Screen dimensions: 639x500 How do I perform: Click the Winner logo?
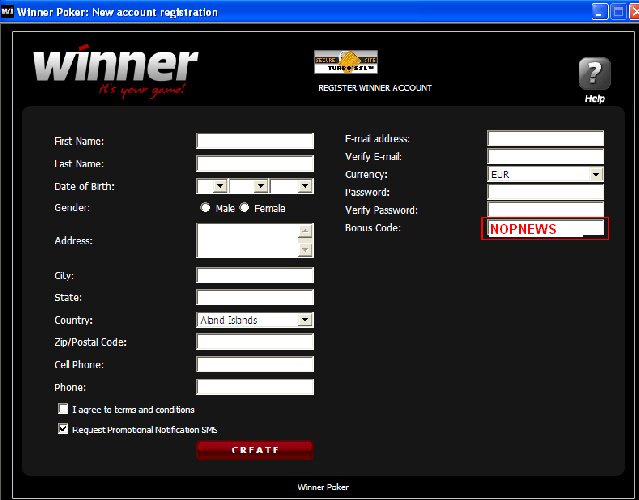116,69
